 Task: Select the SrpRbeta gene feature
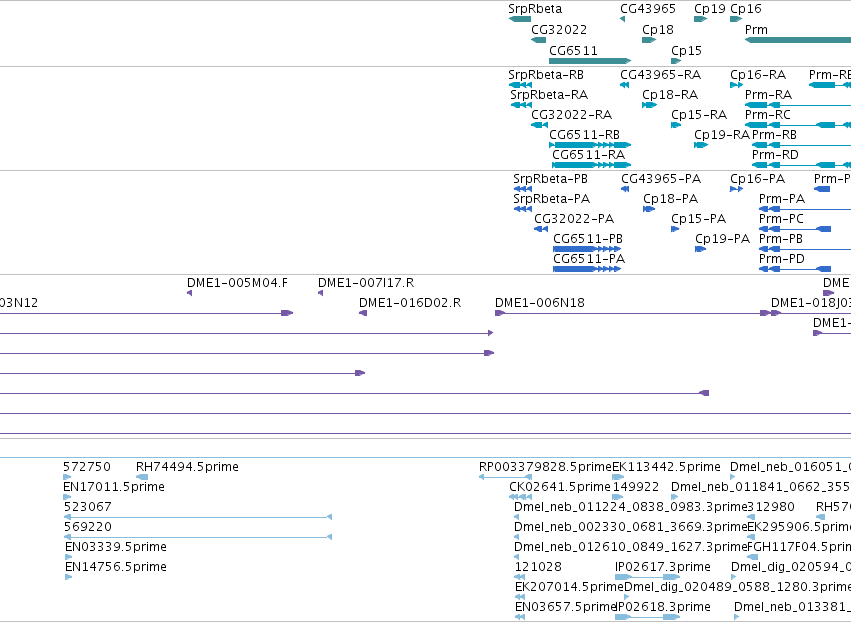pos(519,19)
